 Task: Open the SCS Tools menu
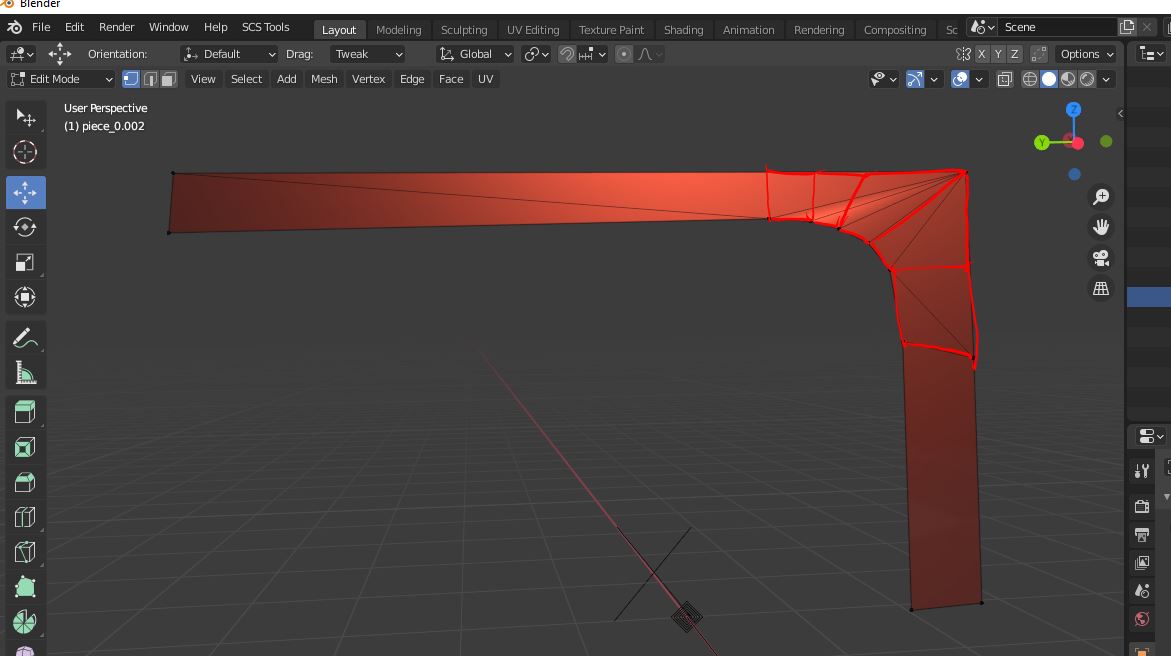[x=265, y=28]
